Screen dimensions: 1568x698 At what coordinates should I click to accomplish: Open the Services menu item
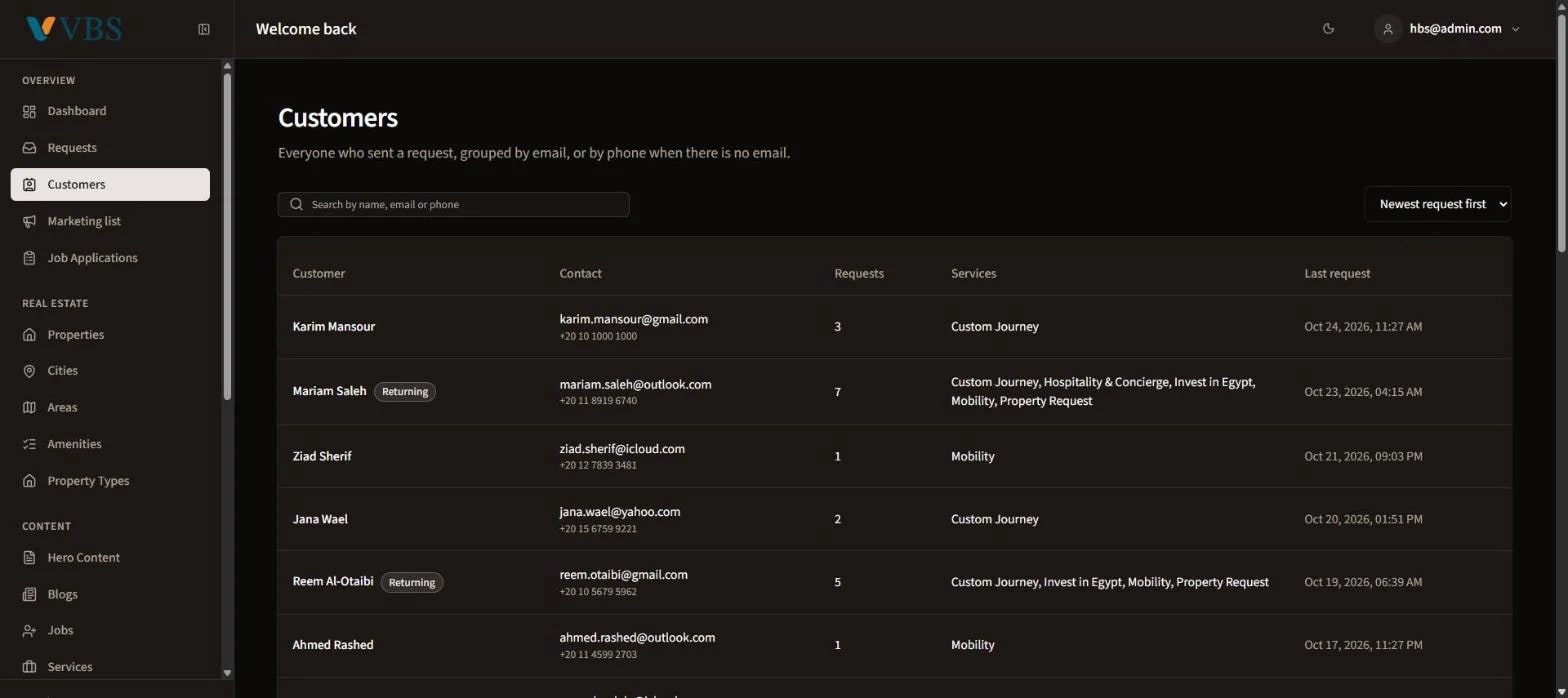pos(110,667)
